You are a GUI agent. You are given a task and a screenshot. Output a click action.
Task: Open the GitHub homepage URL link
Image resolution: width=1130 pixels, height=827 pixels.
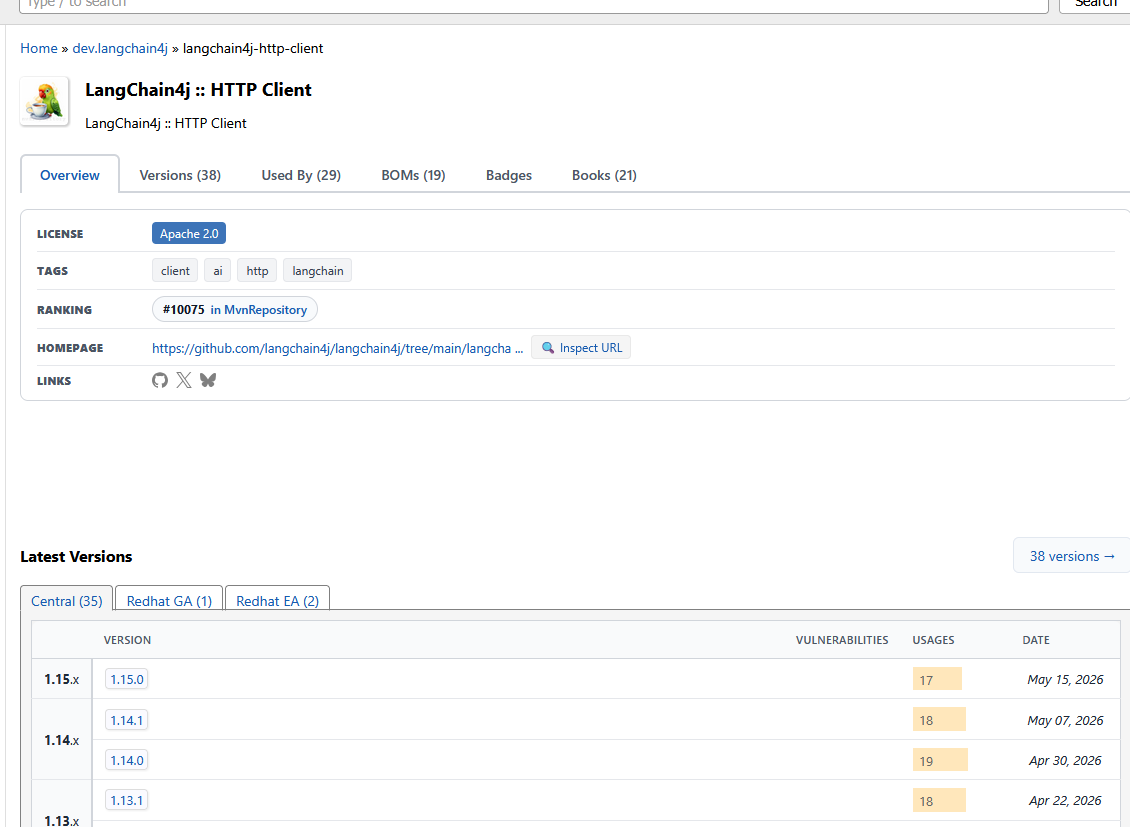(337, 349)
